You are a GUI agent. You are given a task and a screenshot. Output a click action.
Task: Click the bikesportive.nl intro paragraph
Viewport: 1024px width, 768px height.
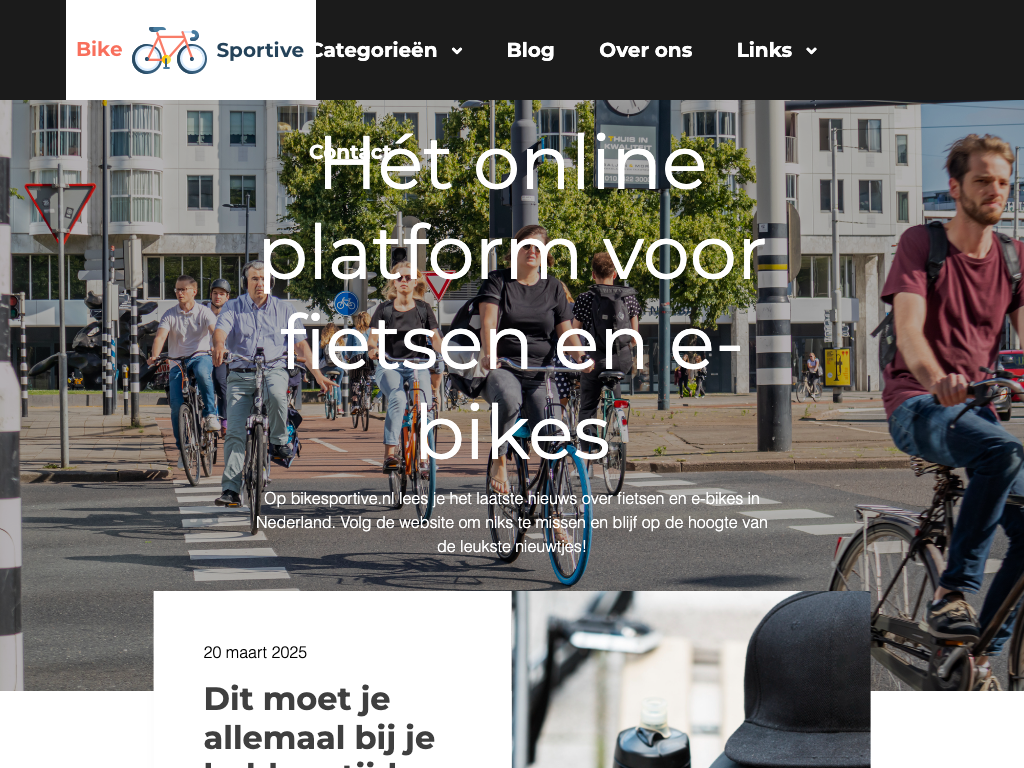pos(512,522)
